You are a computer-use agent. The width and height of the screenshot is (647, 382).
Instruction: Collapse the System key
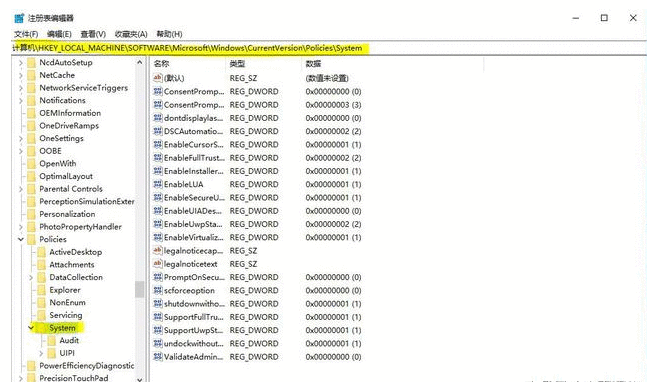[x=31, y=328]
